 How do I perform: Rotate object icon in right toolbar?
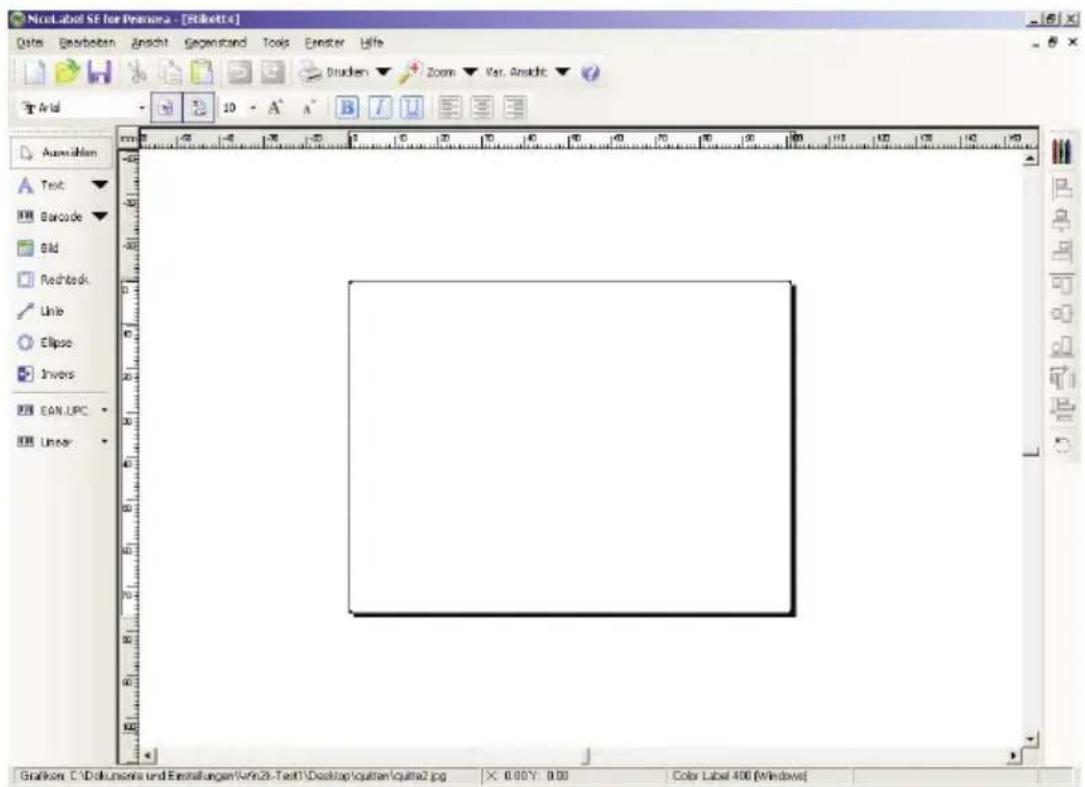1061,444
